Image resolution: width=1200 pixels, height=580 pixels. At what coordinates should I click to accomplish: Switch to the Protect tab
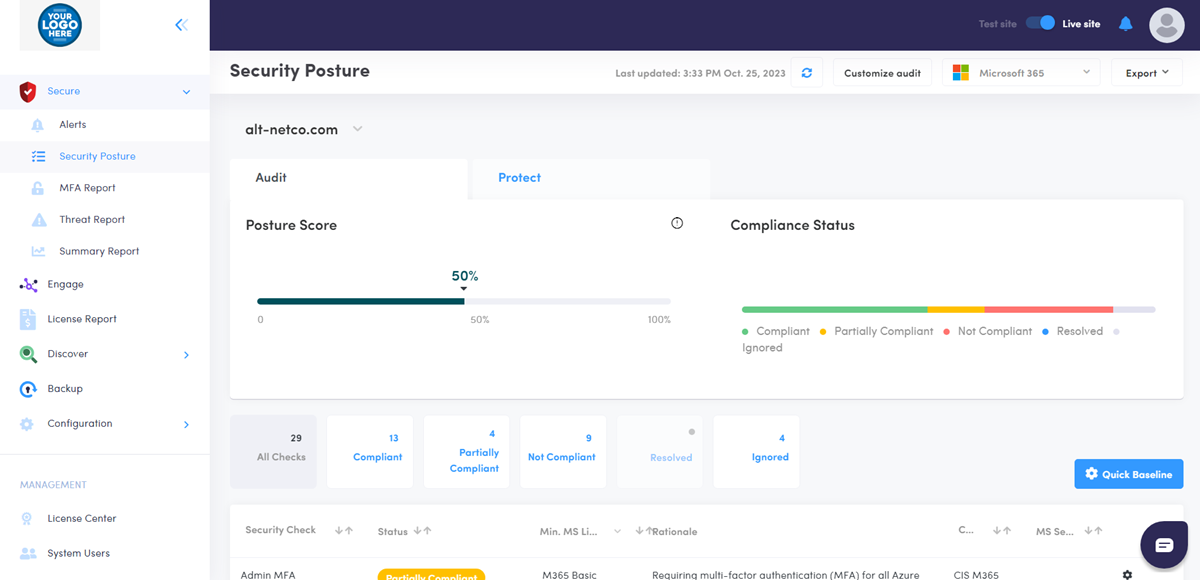(519, 178)
